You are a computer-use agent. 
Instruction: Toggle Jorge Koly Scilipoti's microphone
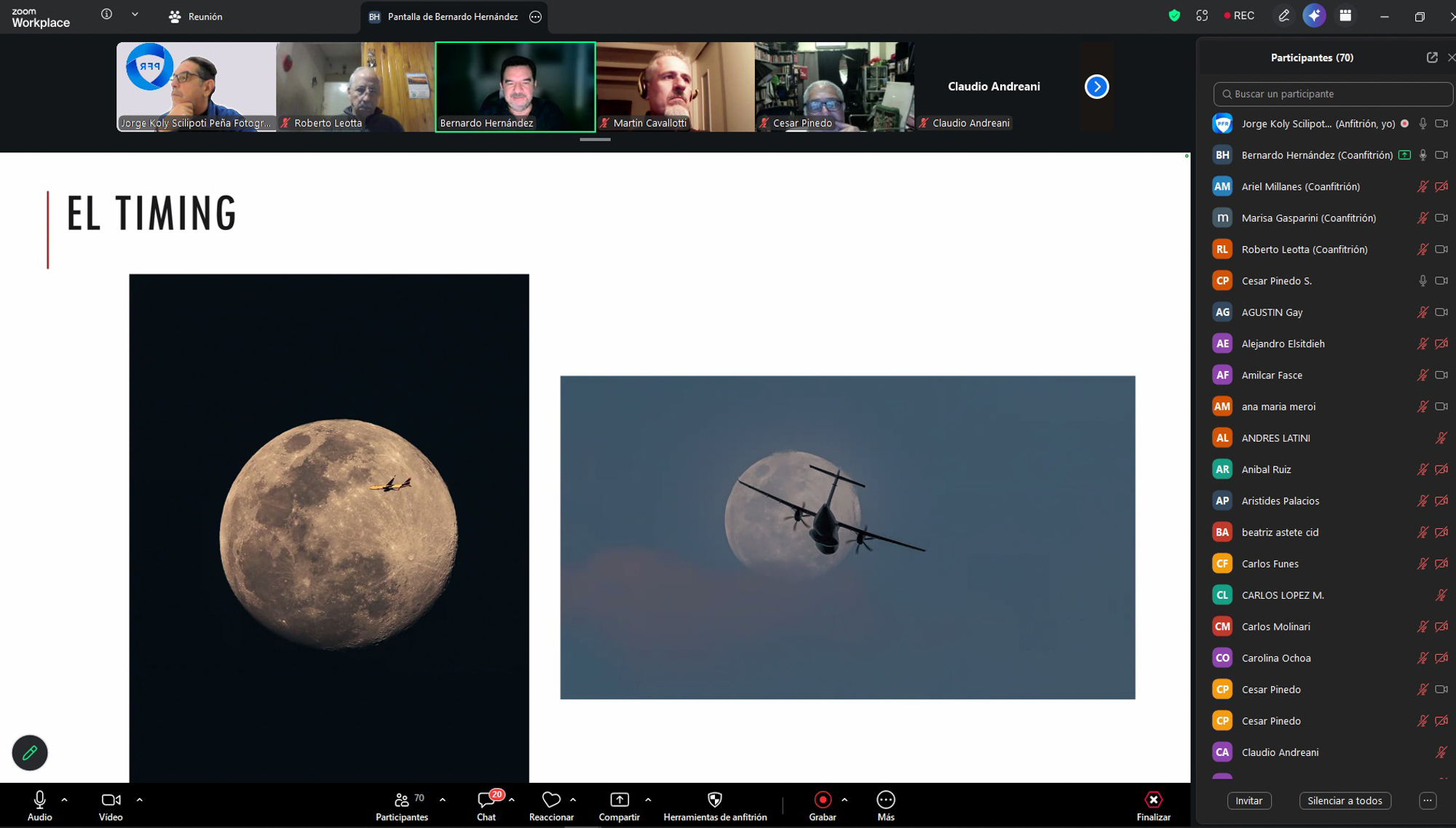(x=1423, y=124)
